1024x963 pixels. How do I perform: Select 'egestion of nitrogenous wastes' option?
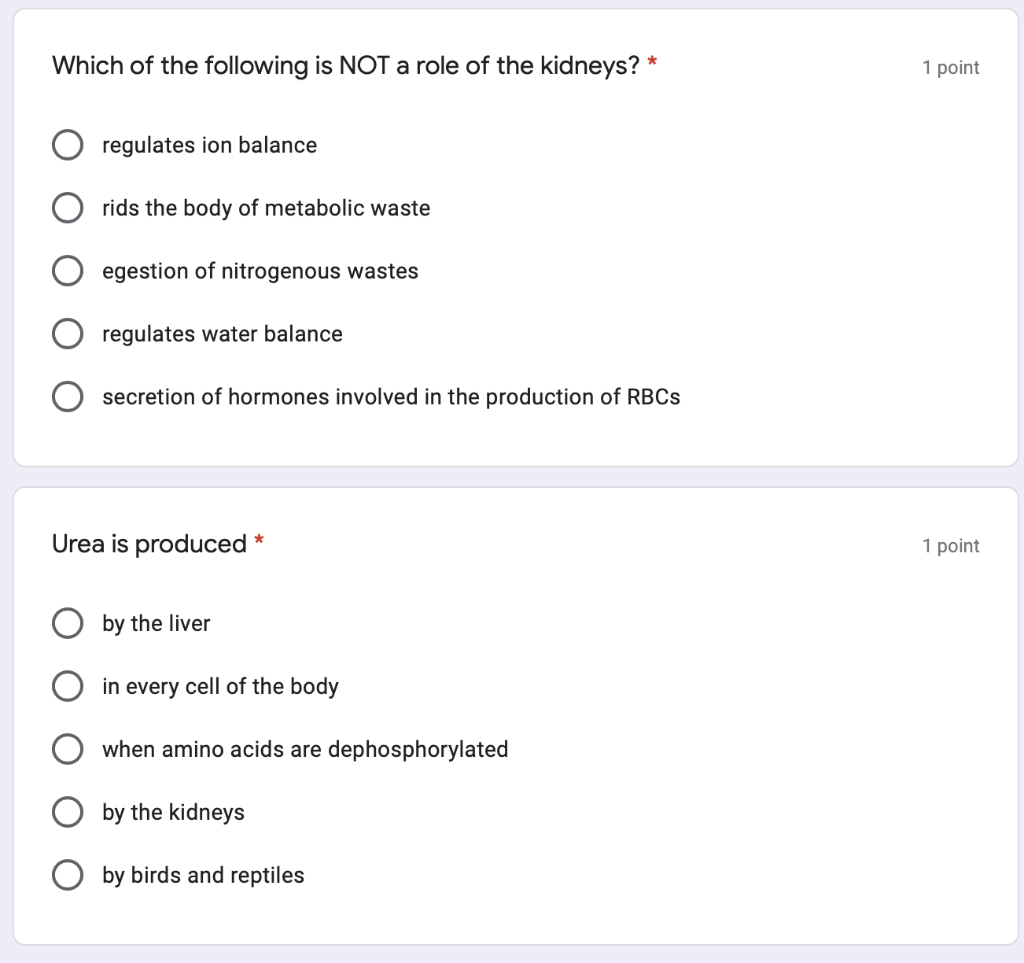[67, 271]
